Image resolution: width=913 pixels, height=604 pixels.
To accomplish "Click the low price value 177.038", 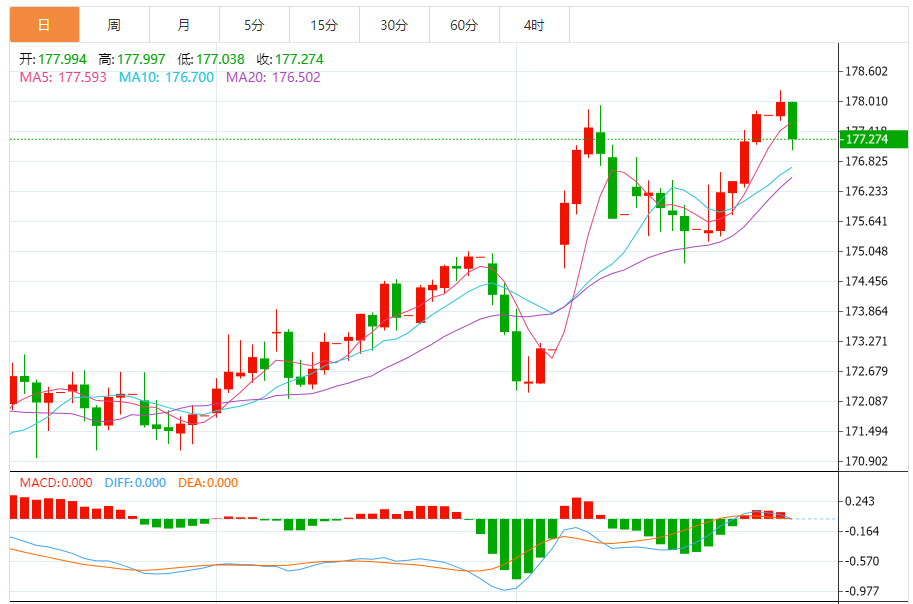I will (x=220, y=60).
